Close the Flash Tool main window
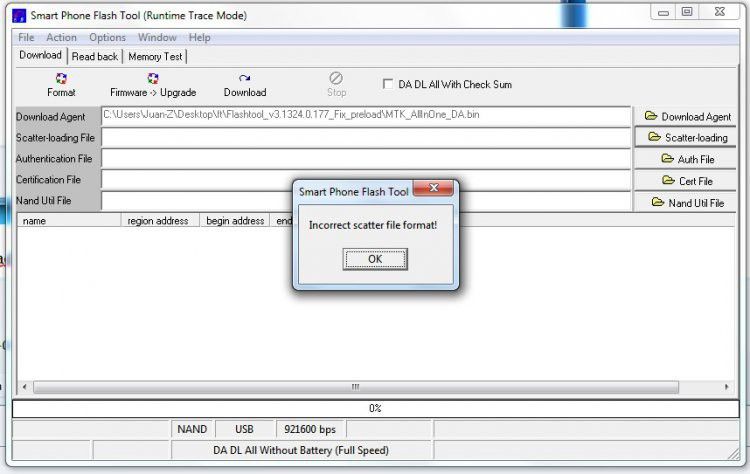The height and width of the screenshot is (474, 750). tap(719, 12)
